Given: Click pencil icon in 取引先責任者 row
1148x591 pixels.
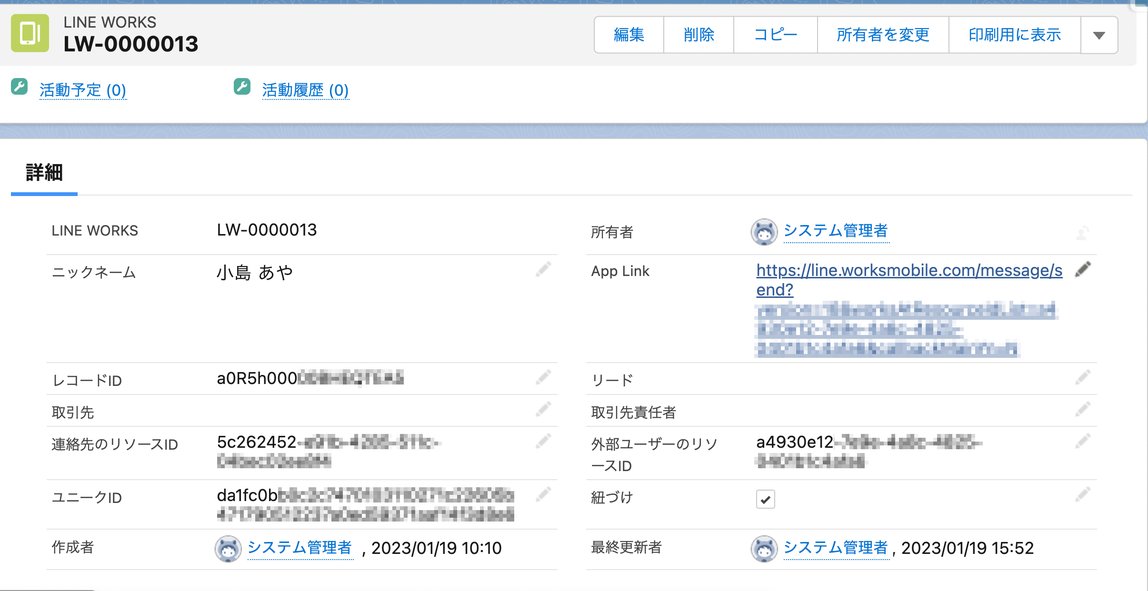Looking at the screenshot, I should point(1083,410).
